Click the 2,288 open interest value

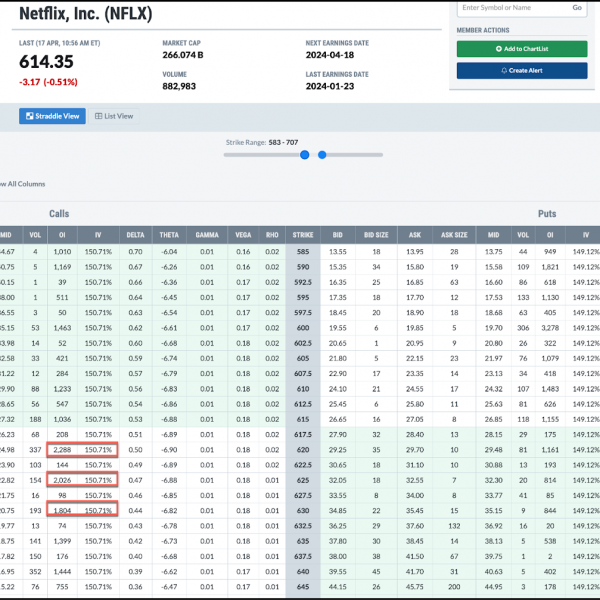(62, 450)
